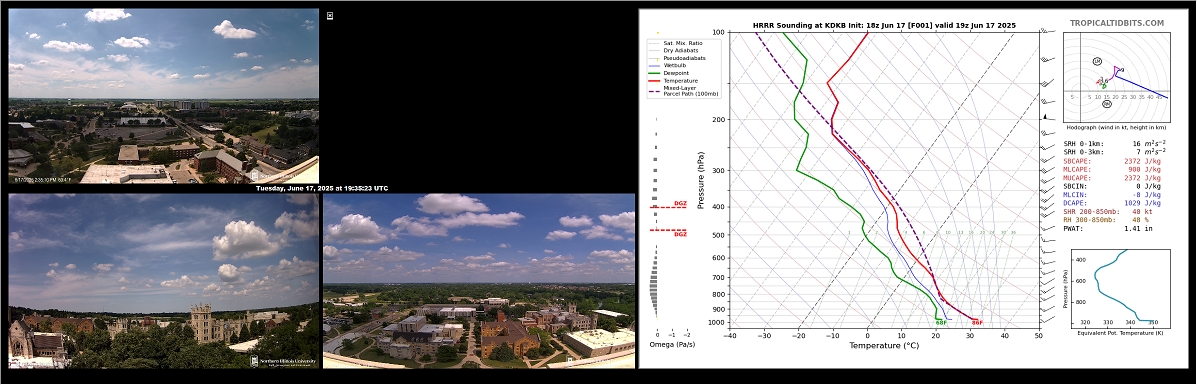This screenshot has height=385, width=1197.
Task: Click the TROPICALTIDBITS.COM watermark link
Action: click(1117, 23)
